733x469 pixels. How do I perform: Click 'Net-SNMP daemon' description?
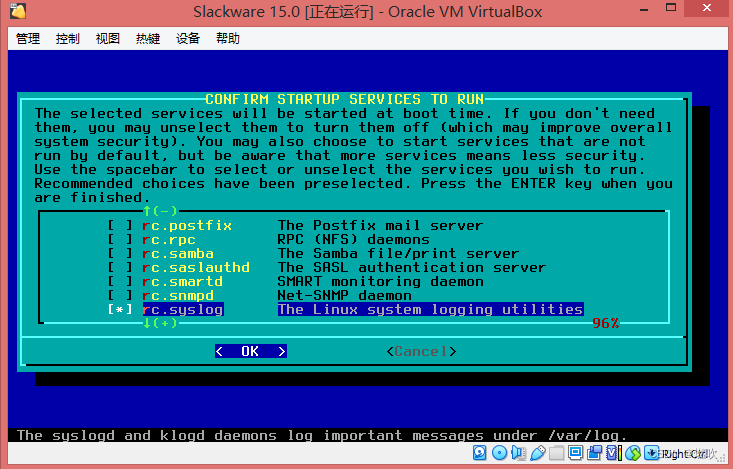click(x=345, y=296)
